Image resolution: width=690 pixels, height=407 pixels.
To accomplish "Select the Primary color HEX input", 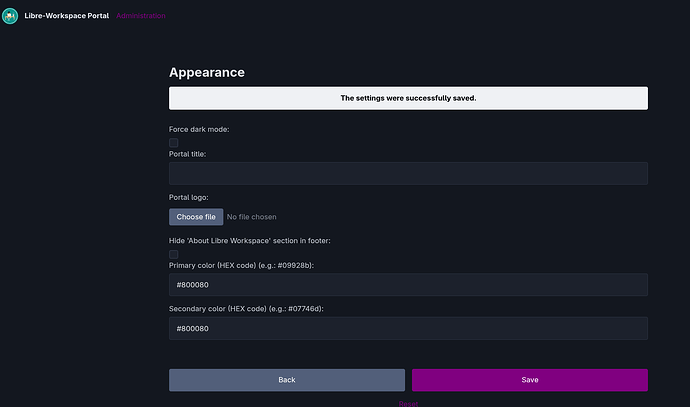I will coord(408,285).
